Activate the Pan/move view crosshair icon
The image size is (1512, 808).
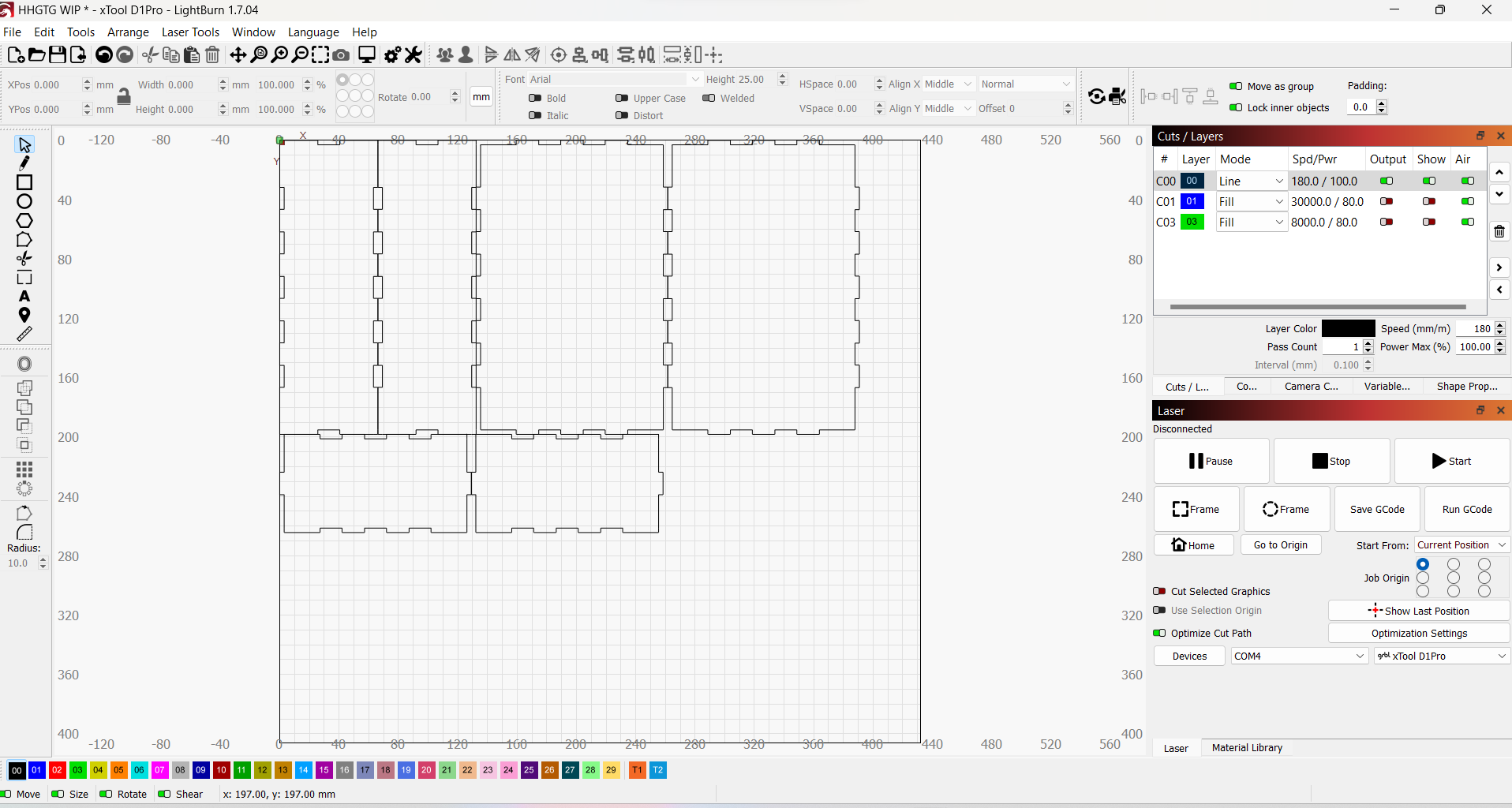pyautogui.click(x=238, y=55)
